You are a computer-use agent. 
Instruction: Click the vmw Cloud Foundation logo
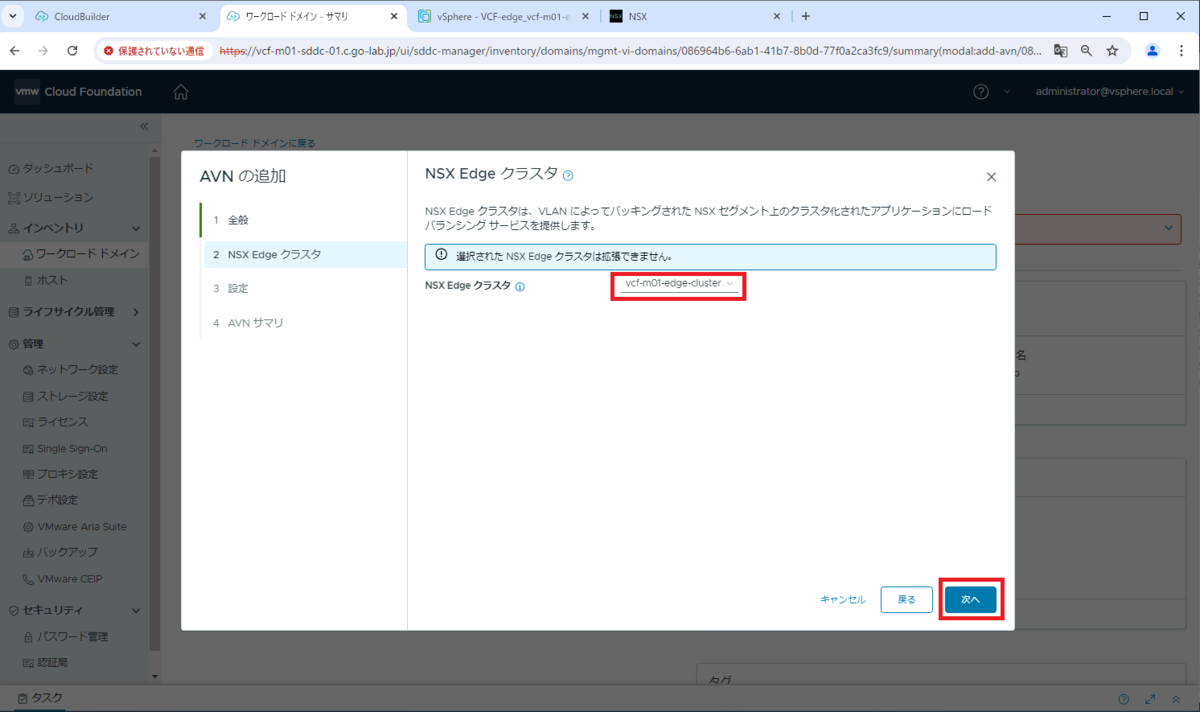[x=78, y=92]
